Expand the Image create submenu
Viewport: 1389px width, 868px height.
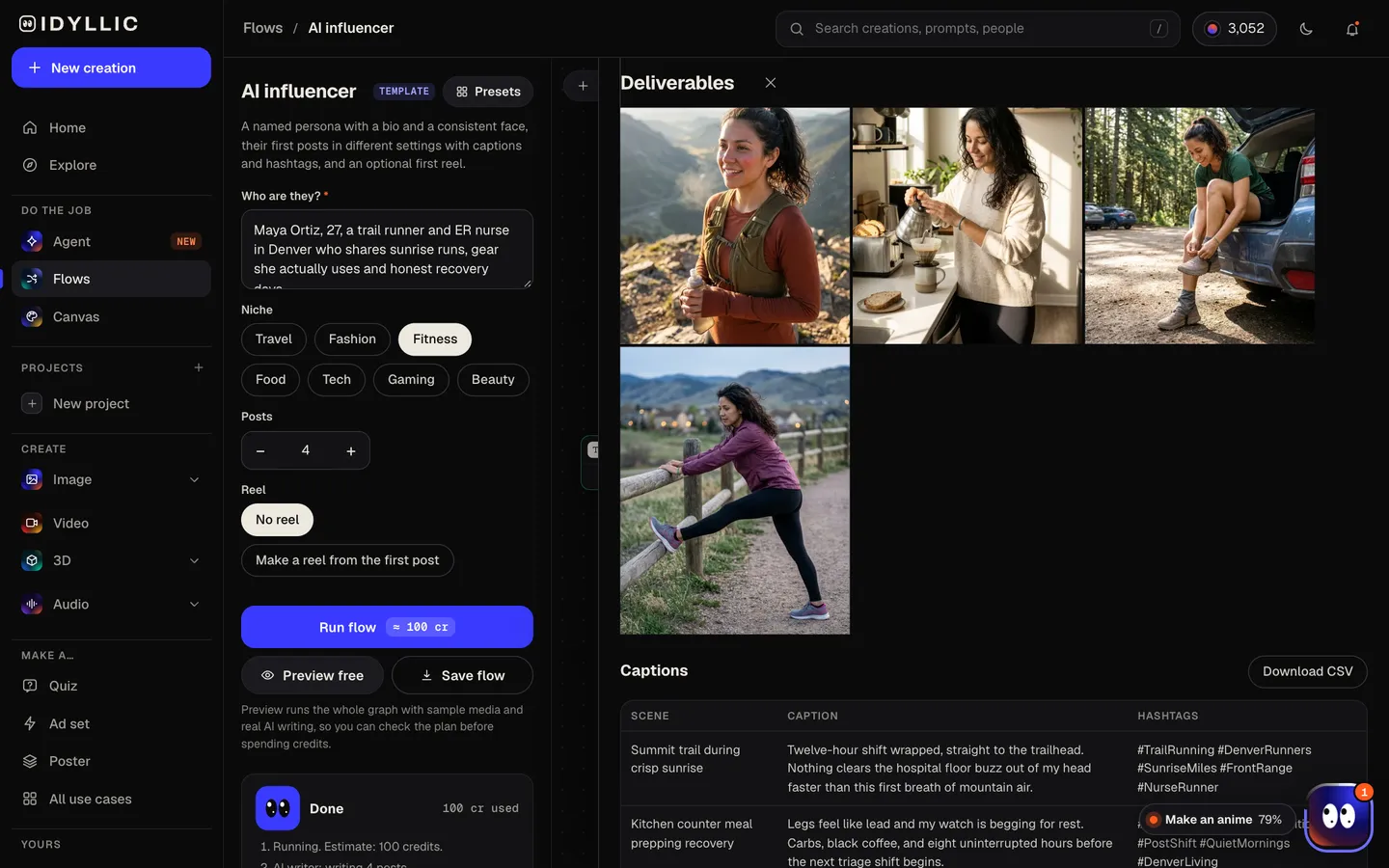(x=194, y=479)
